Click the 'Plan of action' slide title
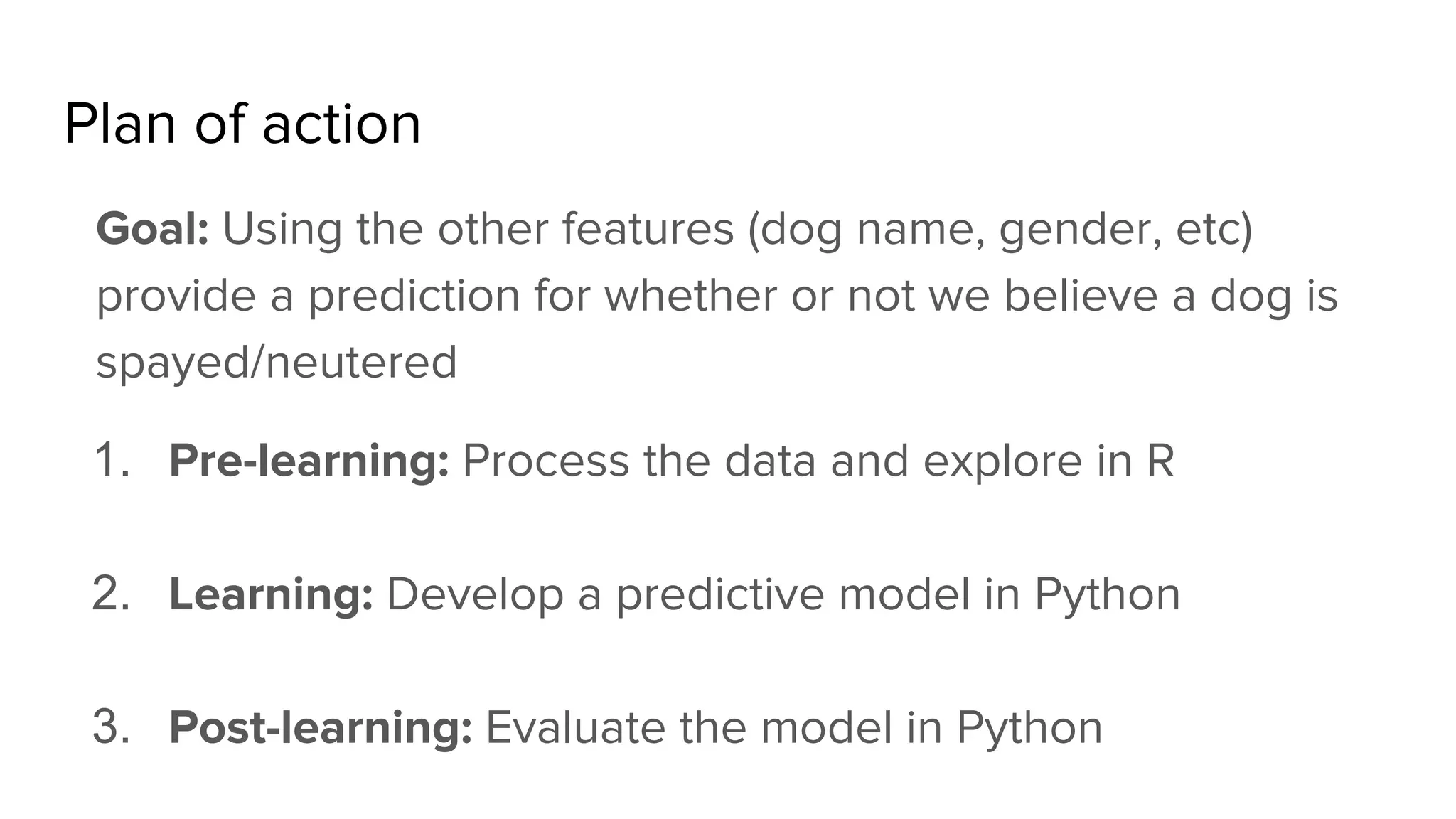The image size is (1456, 819). coord(242,124)
